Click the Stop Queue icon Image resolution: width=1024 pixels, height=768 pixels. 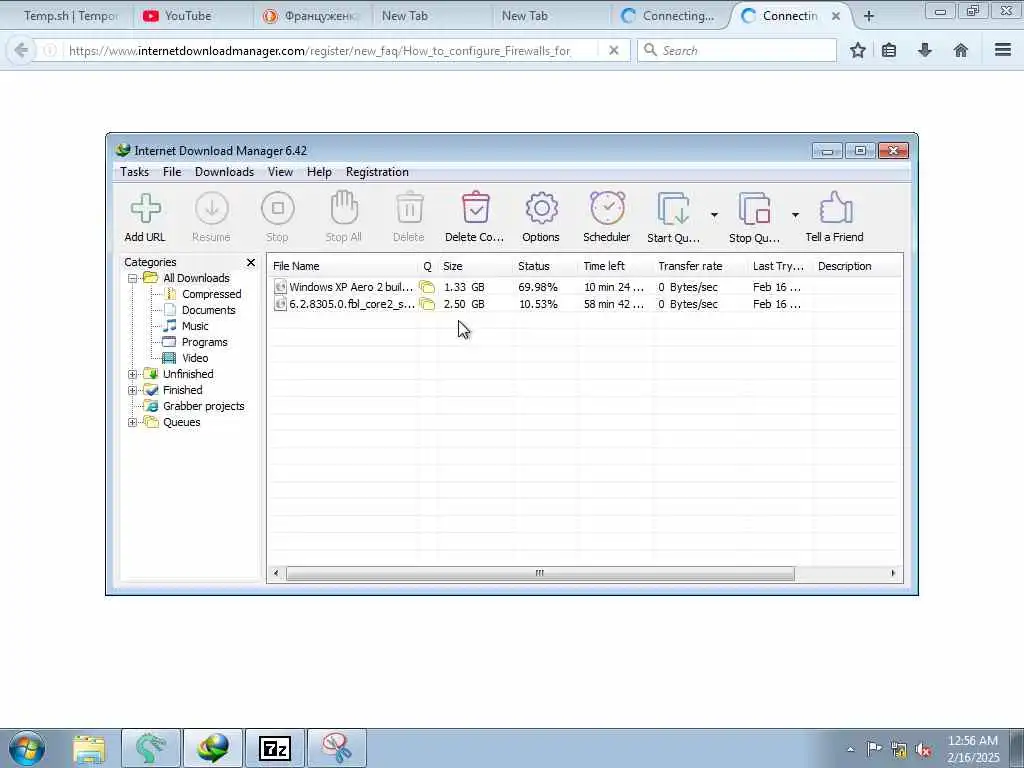755,208
